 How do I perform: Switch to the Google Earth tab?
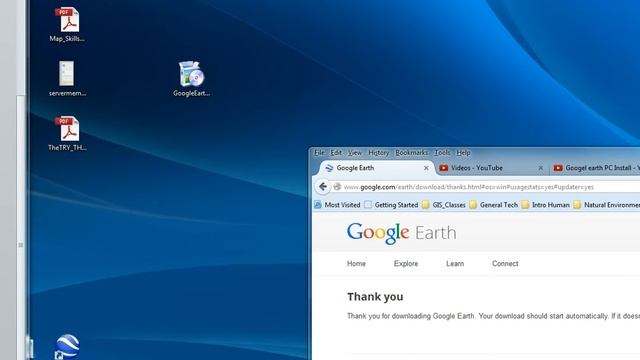pos(373,168)
